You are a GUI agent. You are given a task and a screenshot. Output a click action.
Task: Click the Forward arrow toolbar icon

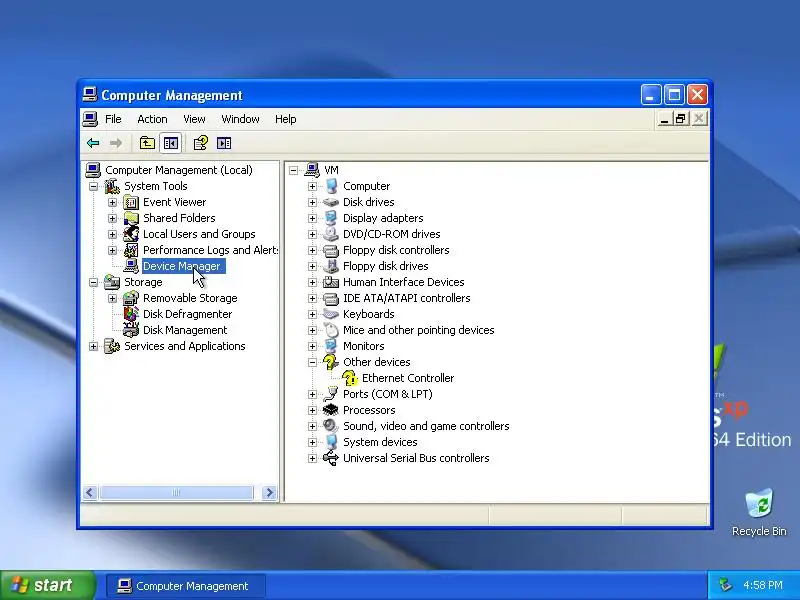116,143
